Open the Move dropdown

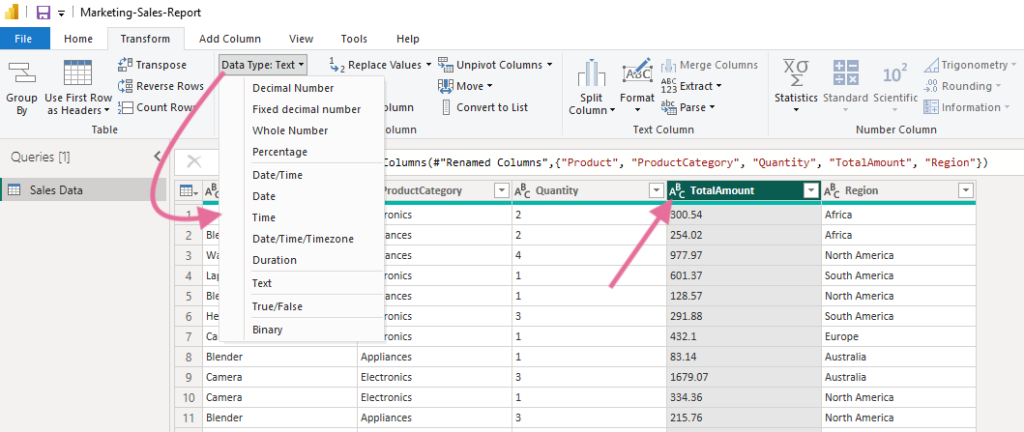click(465, 85)
